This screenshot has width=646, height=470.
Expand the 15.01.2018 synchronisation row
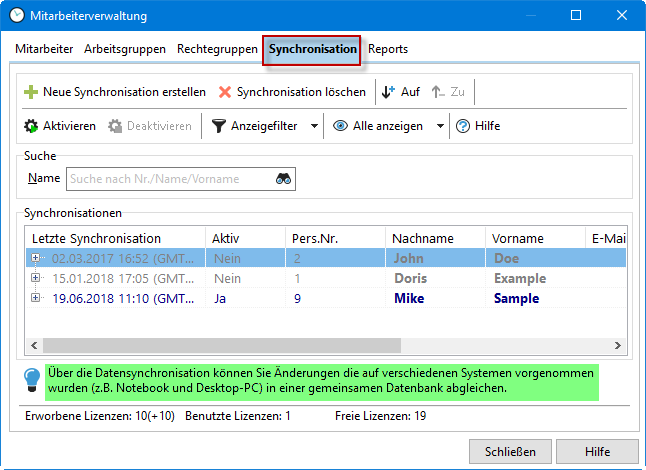tap(37, 278)
